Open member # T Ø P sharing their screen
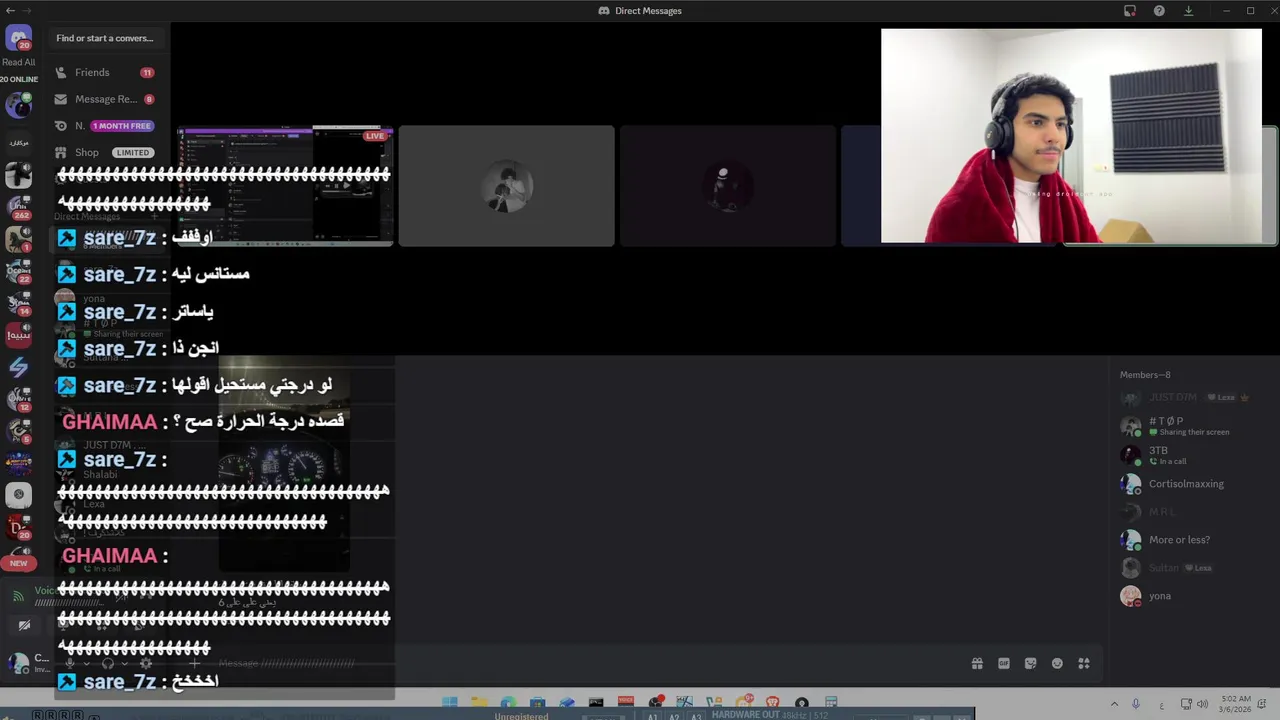The width and height of the screenshot is (1280, 720). pos(1190,426)
